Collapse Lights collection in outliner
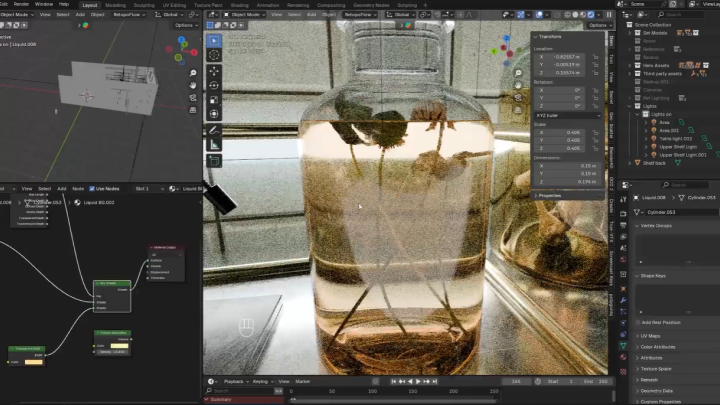 click(630, 107)
